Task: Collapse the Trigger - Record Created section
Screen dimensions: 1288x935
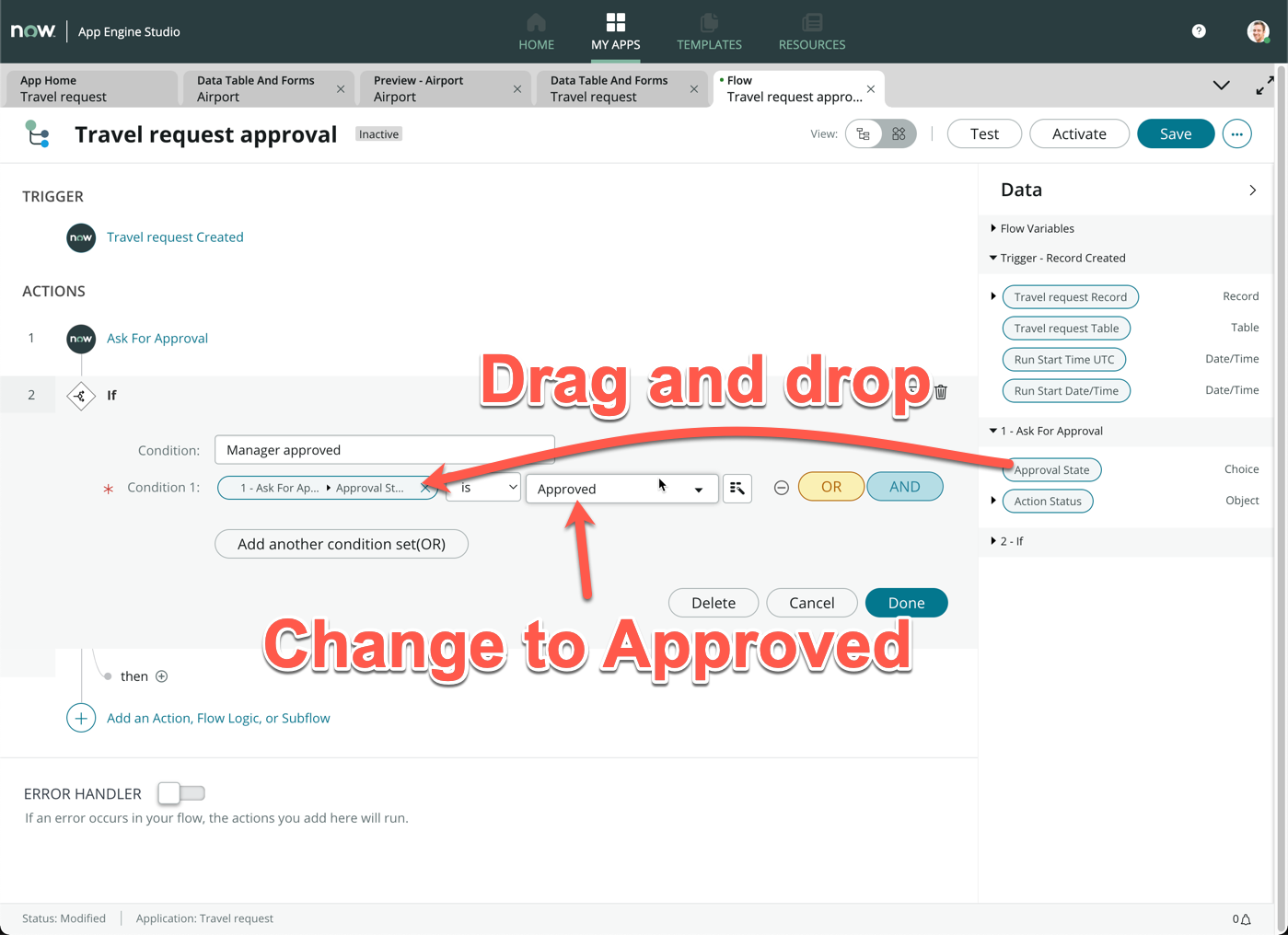Action: (993, 258)
